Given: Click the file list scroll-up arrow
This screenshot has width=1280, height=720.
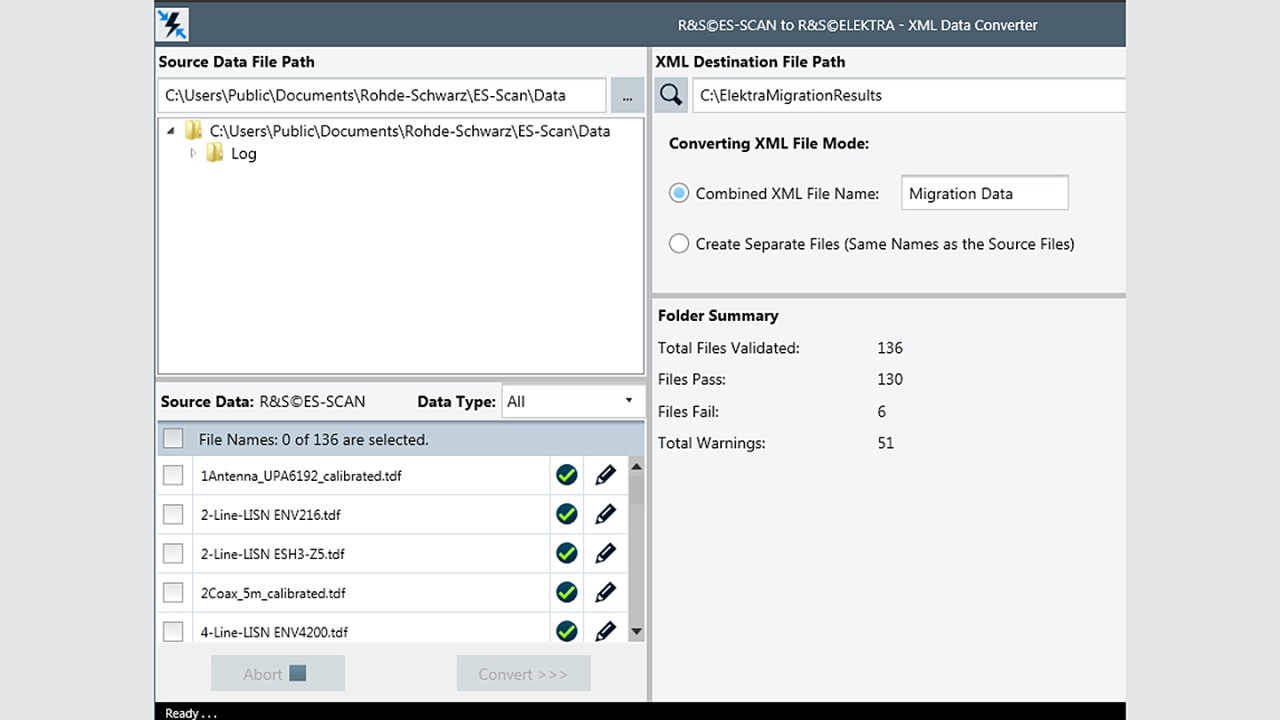Looking at the screenshot, I should click(636, 467).
